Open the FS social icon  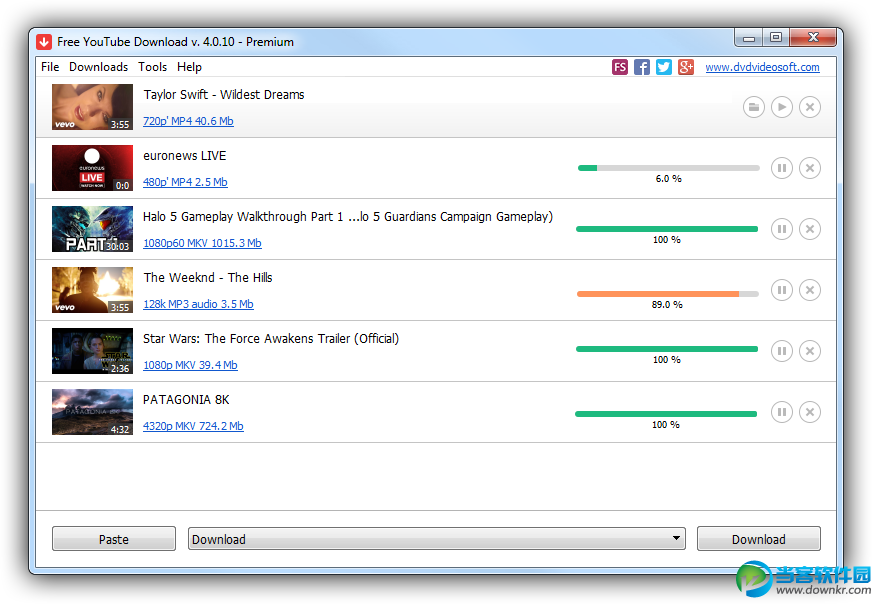pyautogui.click(x=620, y=67)
